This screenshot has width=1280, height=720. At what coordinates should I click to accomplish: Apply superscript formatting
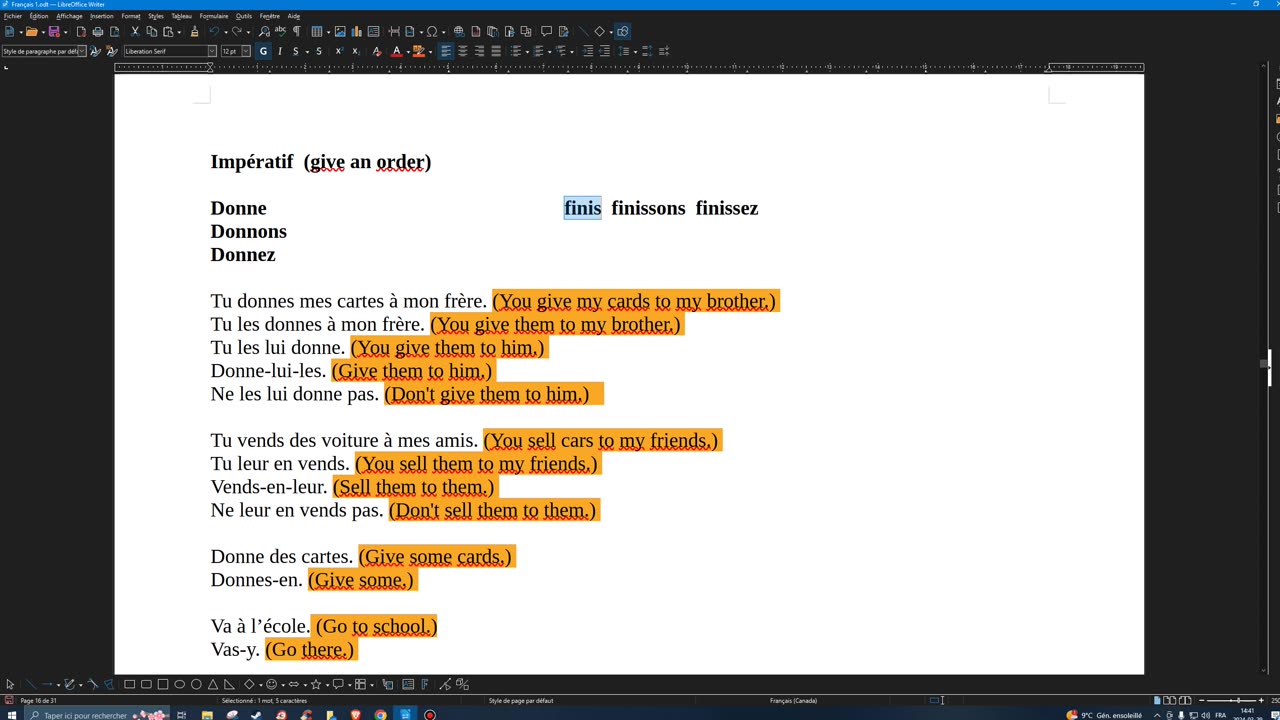tap(339, 51)
